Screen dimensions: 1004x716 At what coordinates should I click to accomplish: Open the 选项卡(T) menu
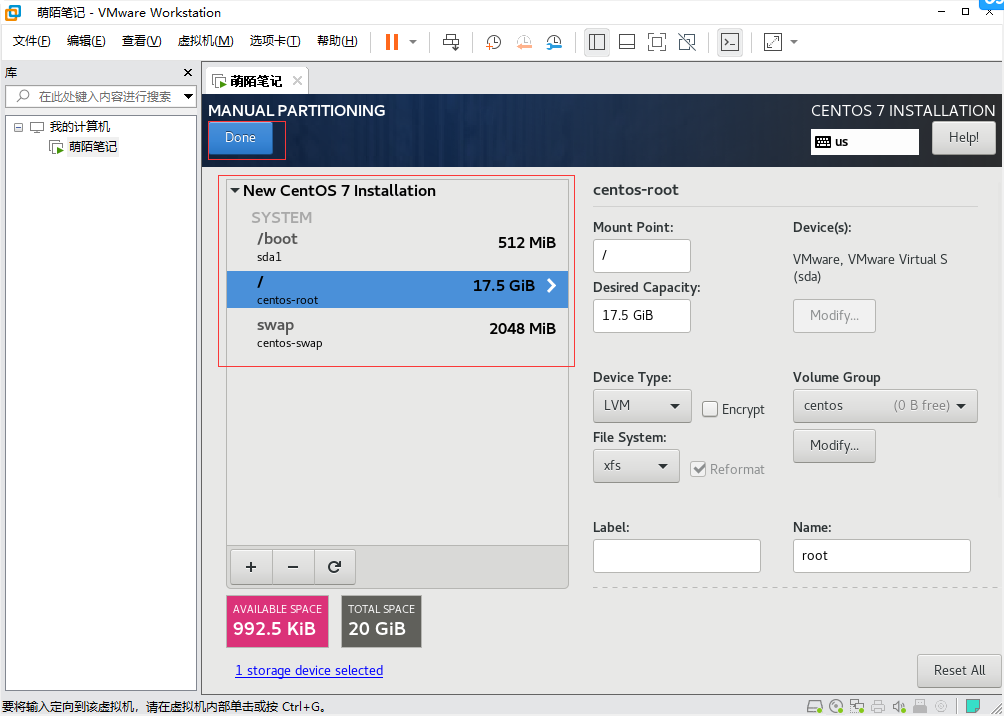click(x=275, y=41)
